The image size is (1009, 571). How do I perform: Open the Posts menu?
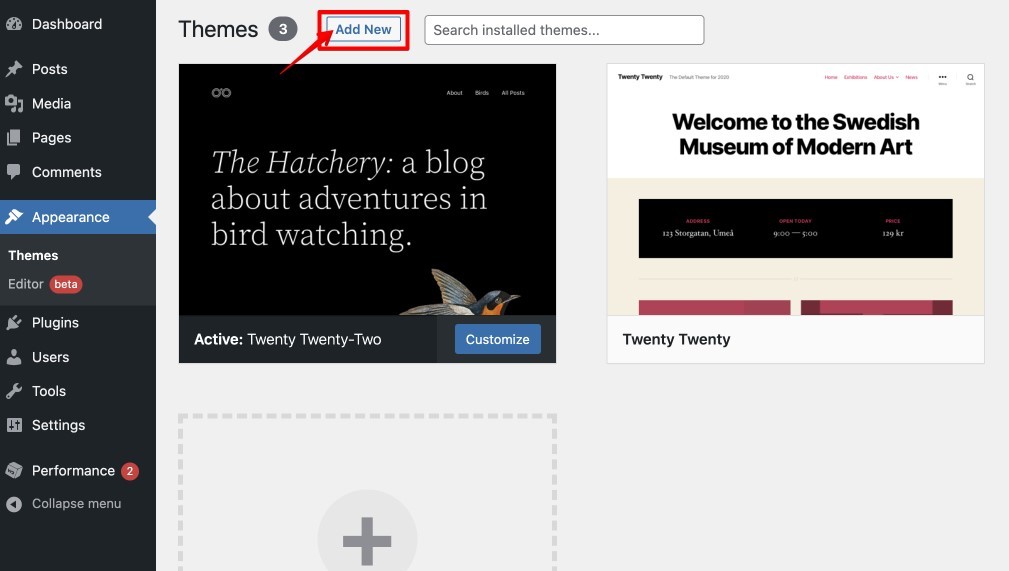[x=78, y=69]
